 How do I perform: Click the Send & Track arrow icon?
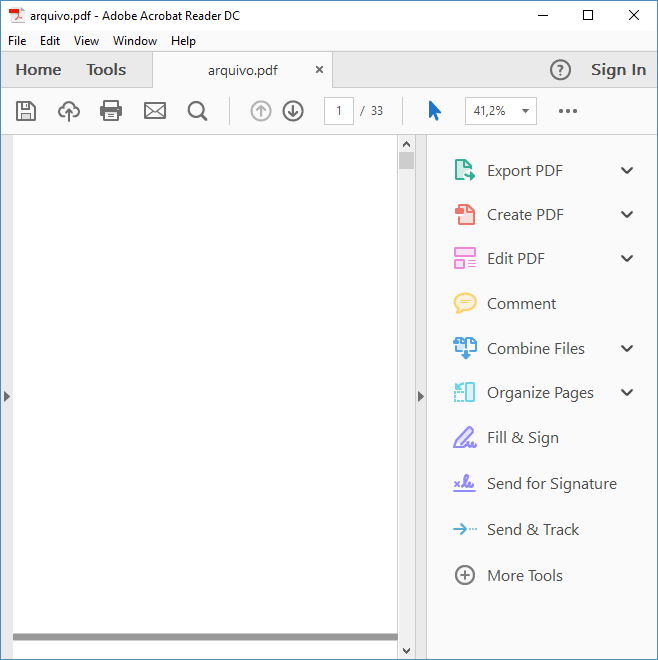point(465,529)
